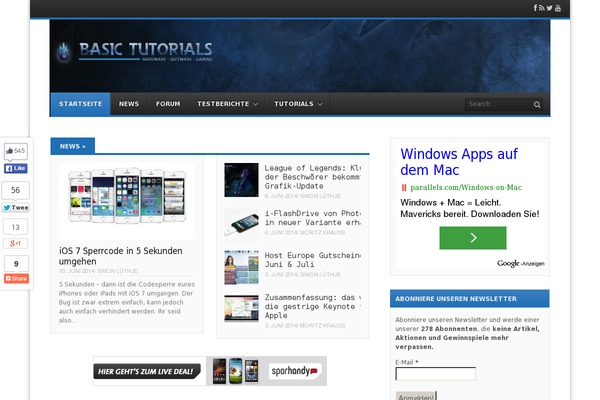600x400 pixels.
Task: Click the Abonniere unseren Newsletter header
Action: (x=470, y=299)
